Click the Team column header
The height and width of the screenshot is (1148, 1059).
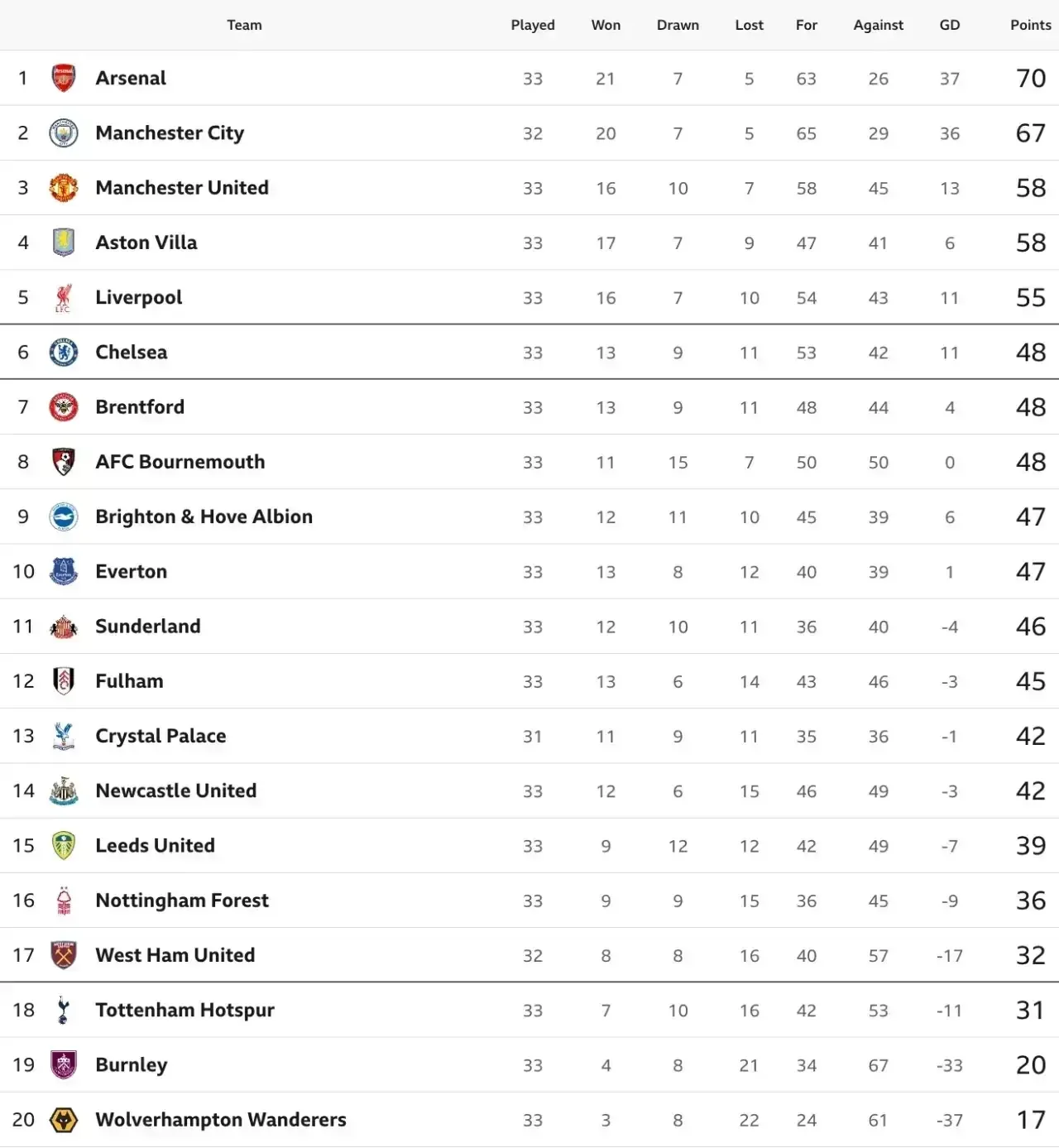pyautogui.click(x=244, y=25)
